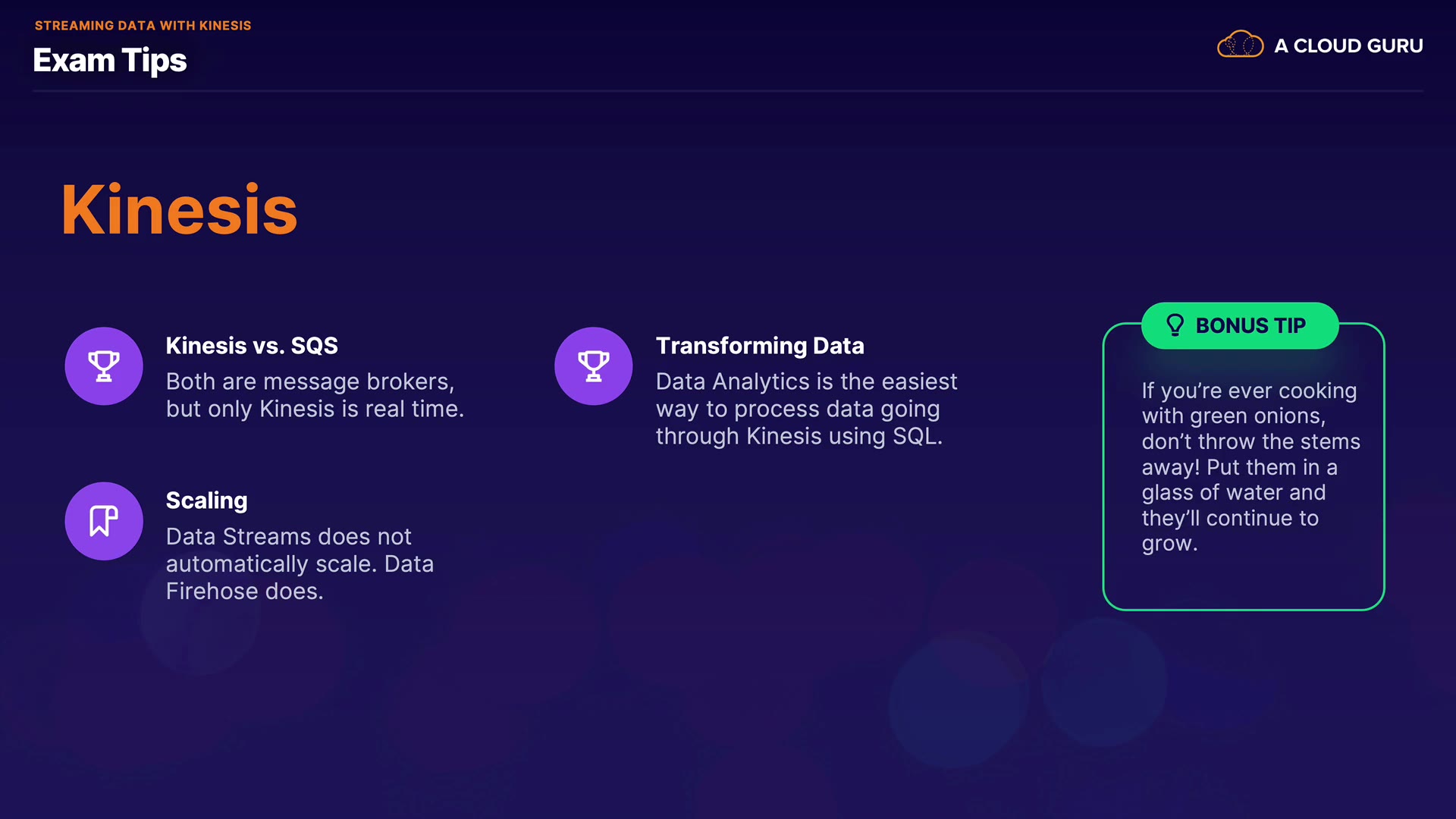
Task: Select the green BONUS TIP label text
Action: [1250, 326]
